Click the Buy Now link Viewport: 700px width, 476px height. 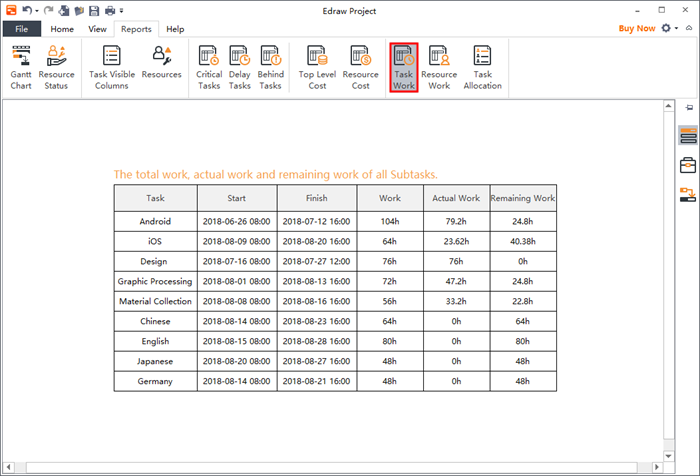[637, 28]
